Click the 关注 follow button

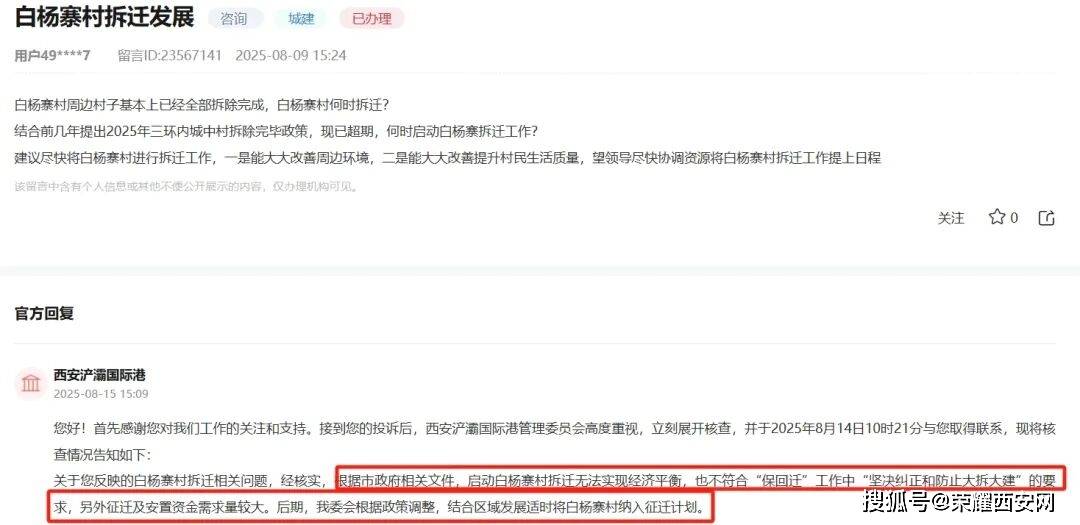951,218
